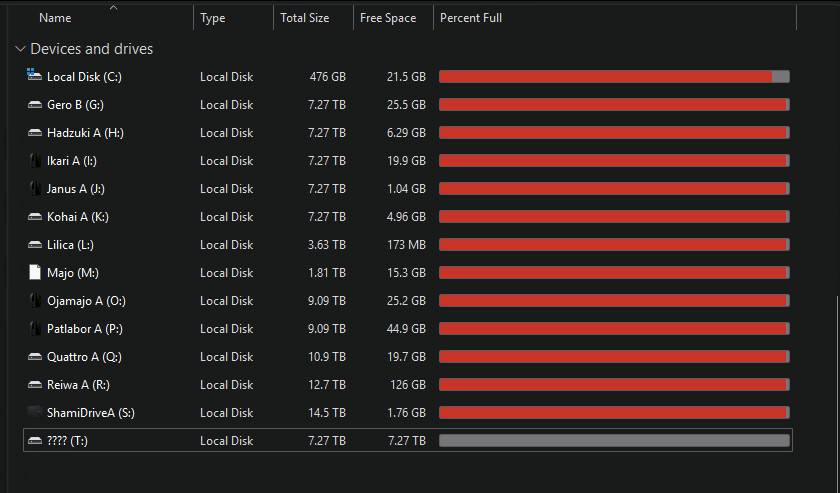Select the Reiwa A (R:) name
This screenshot has height=493, width=840.
pos(78,385)
